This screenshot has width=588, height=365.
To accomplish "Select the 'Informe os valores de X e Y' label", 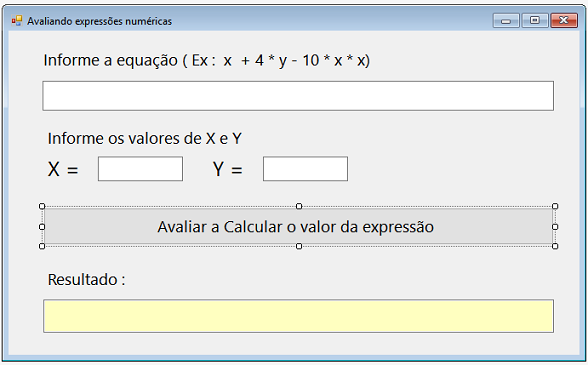I will 144,138.
